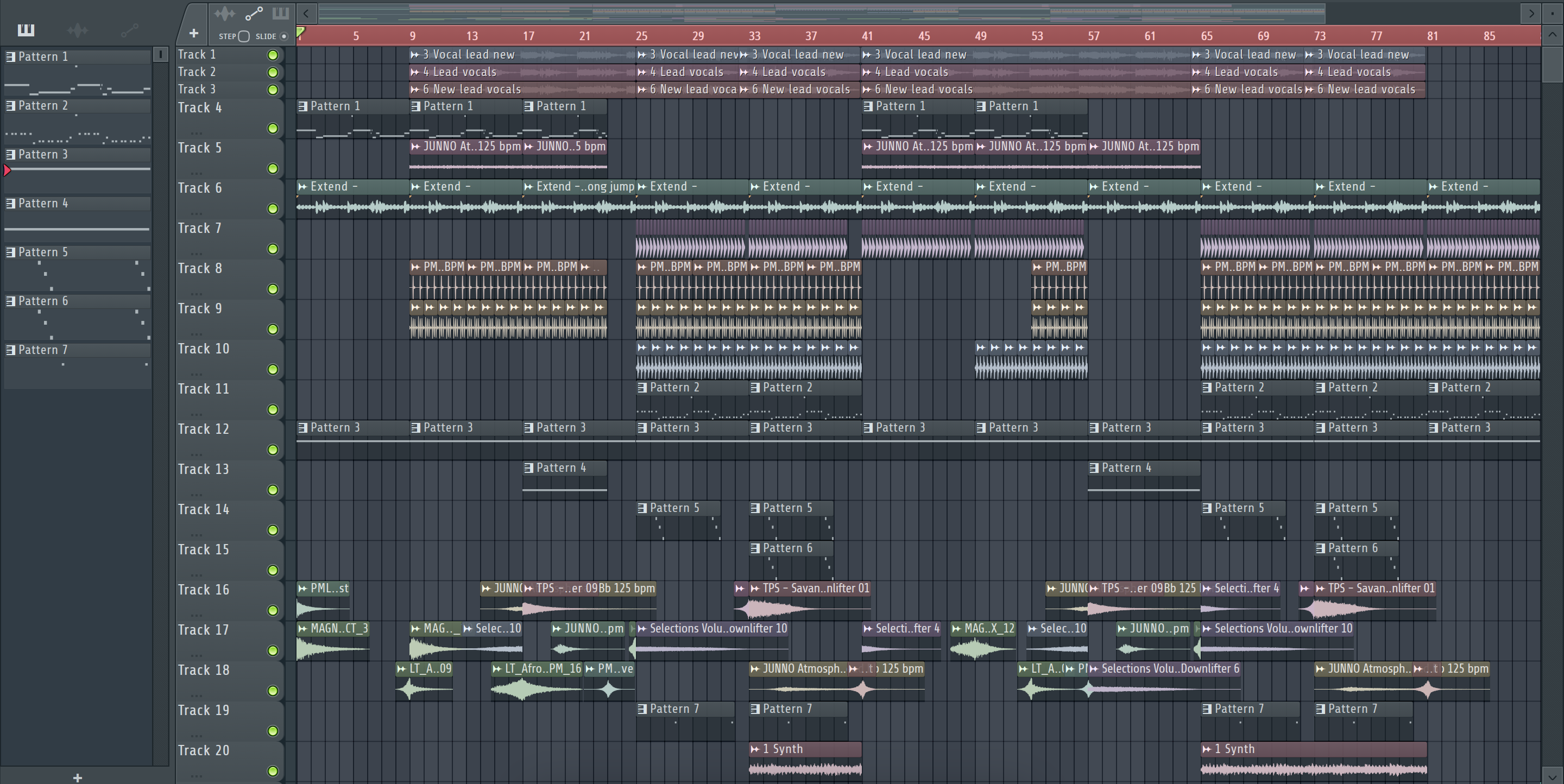Click the left scroll arrow above timeline
1564x784 pixels.
(306, 12)
